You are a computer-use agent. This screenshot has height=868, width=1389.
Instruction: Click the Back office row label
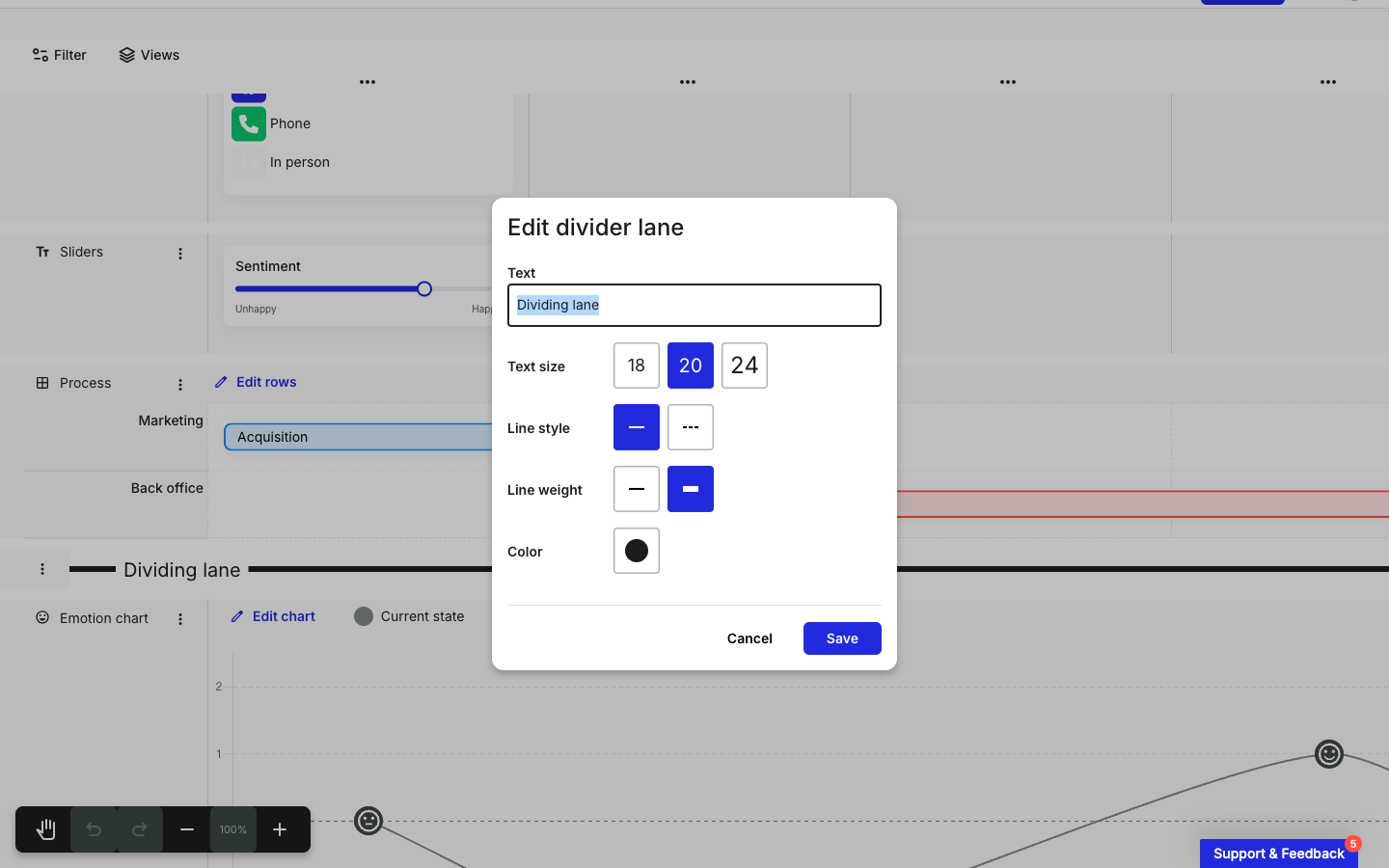[x=167, y=488]
